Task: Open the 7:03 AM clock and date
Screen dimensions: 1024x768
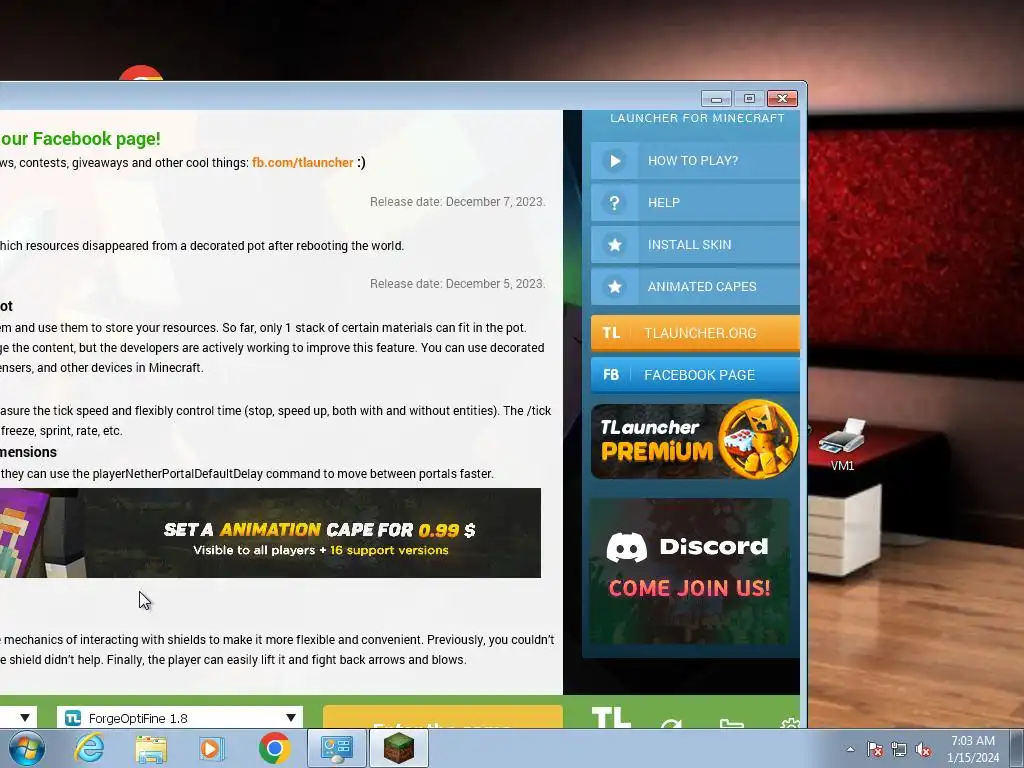Action: coord(973,749)
